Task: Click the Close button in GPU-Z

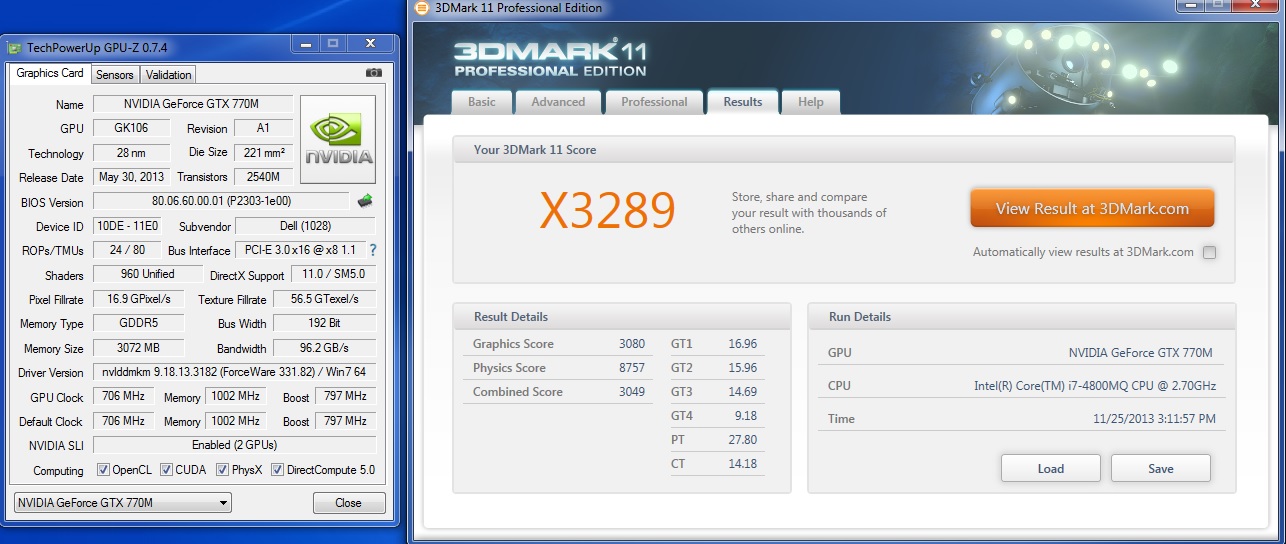Action: 349,503
